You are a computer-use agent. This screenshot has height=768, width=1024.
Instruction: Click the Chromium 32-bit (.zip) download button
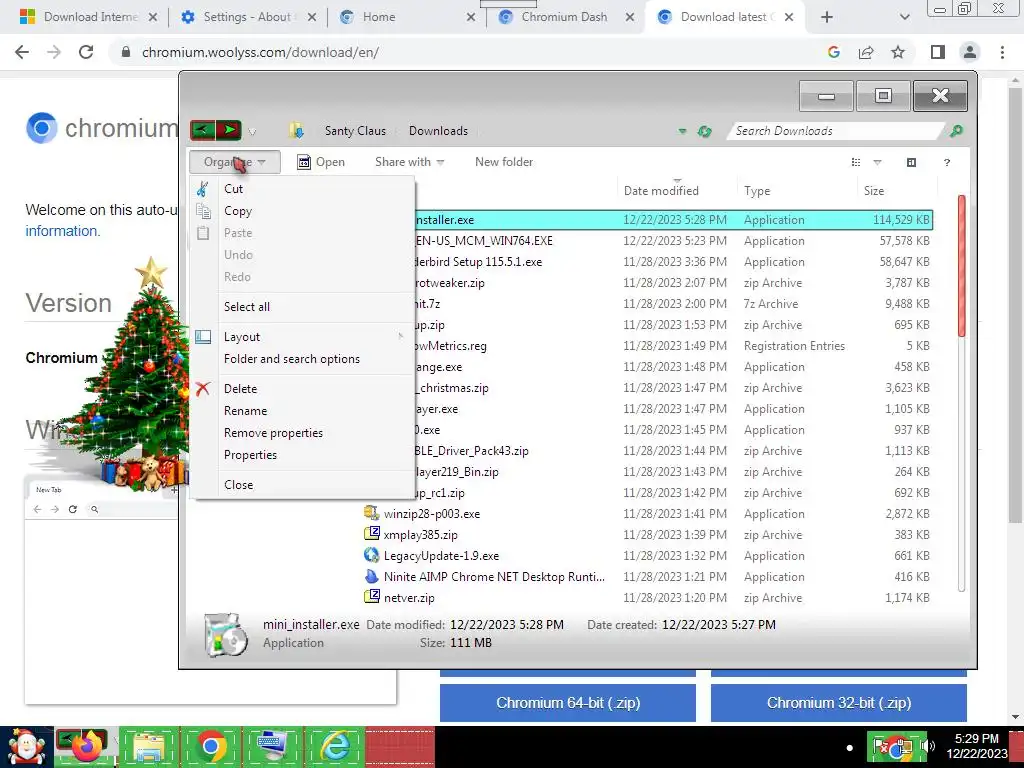(839, 703)
